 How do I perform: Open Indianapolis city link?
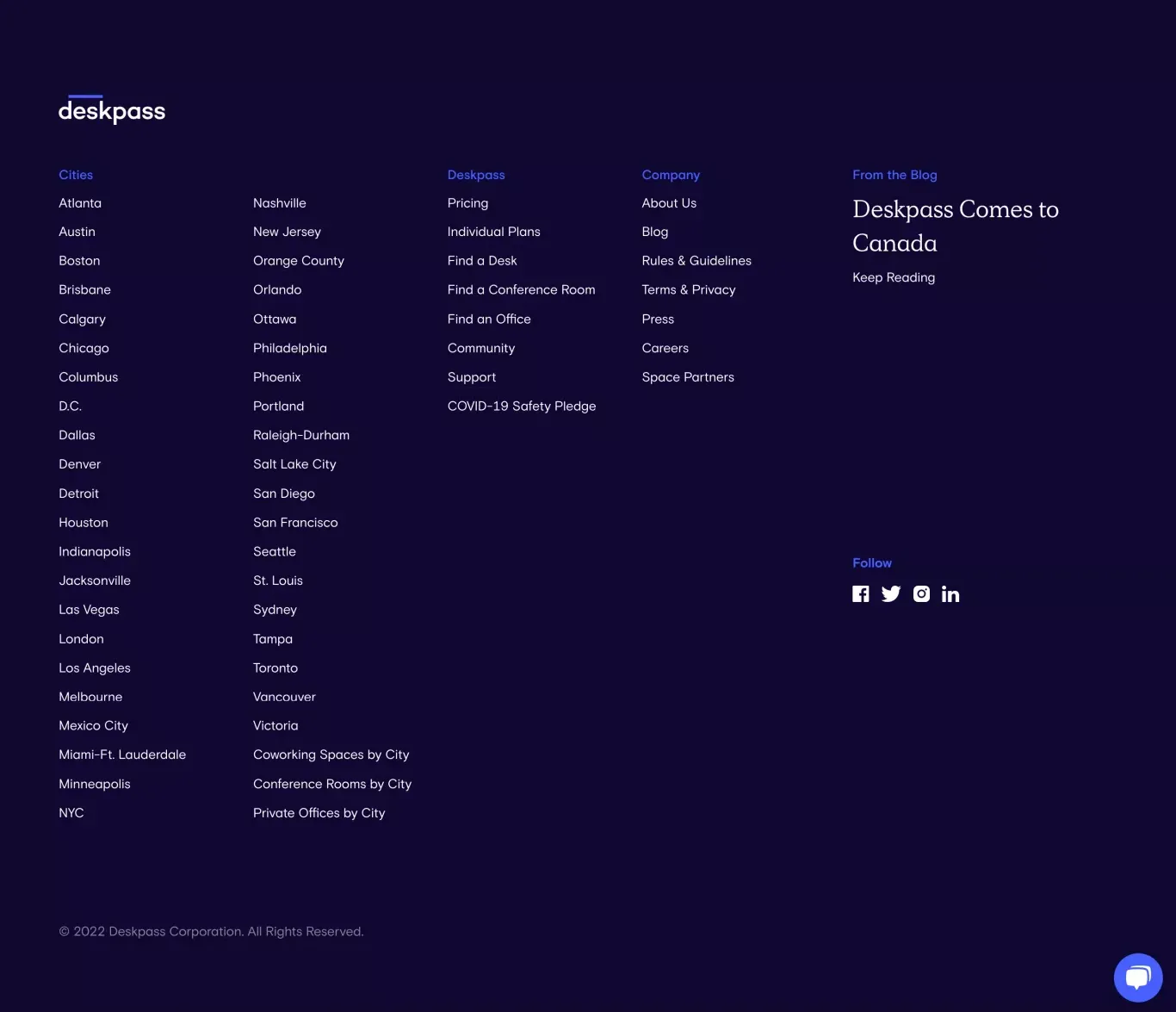point(95,552)
